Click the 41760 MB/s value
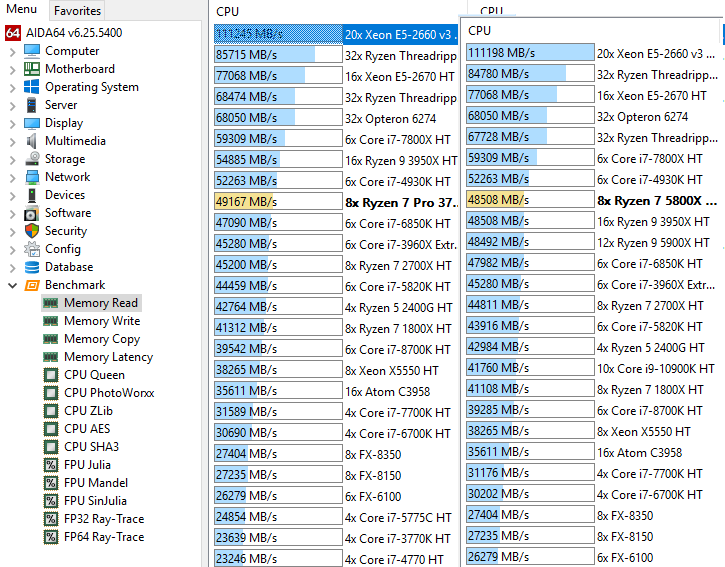This screenshot has width=725, height=567. click(498, 368)
